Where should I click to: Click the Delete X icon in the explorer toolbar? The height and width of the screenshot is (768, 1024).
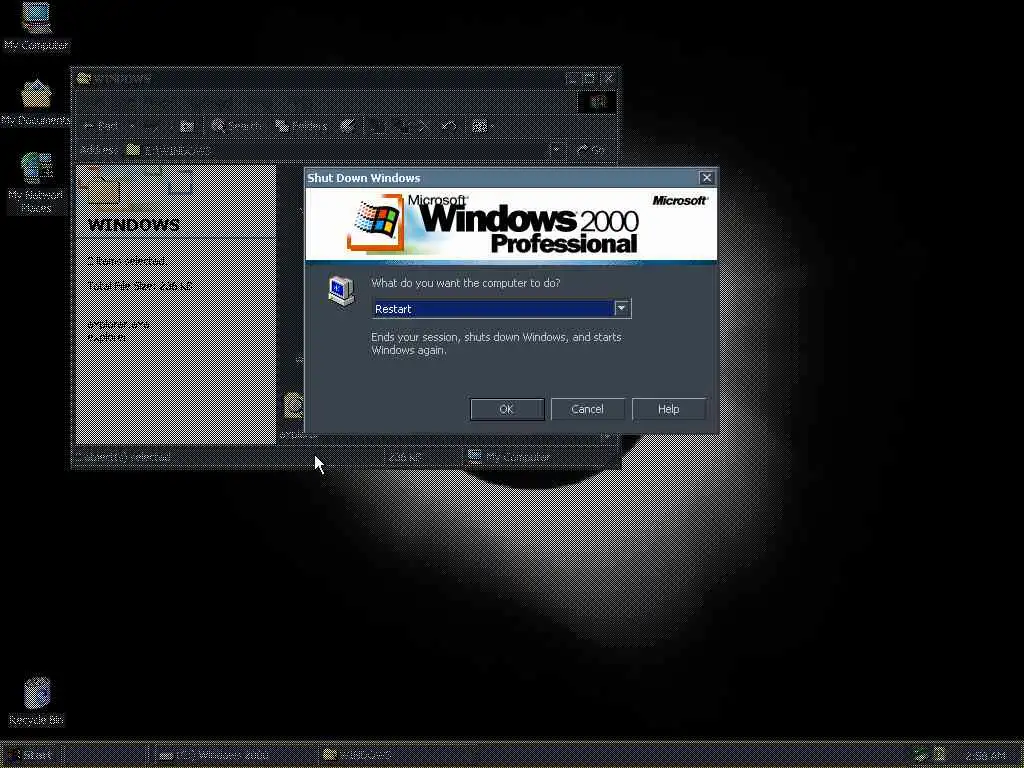point(422,126)
